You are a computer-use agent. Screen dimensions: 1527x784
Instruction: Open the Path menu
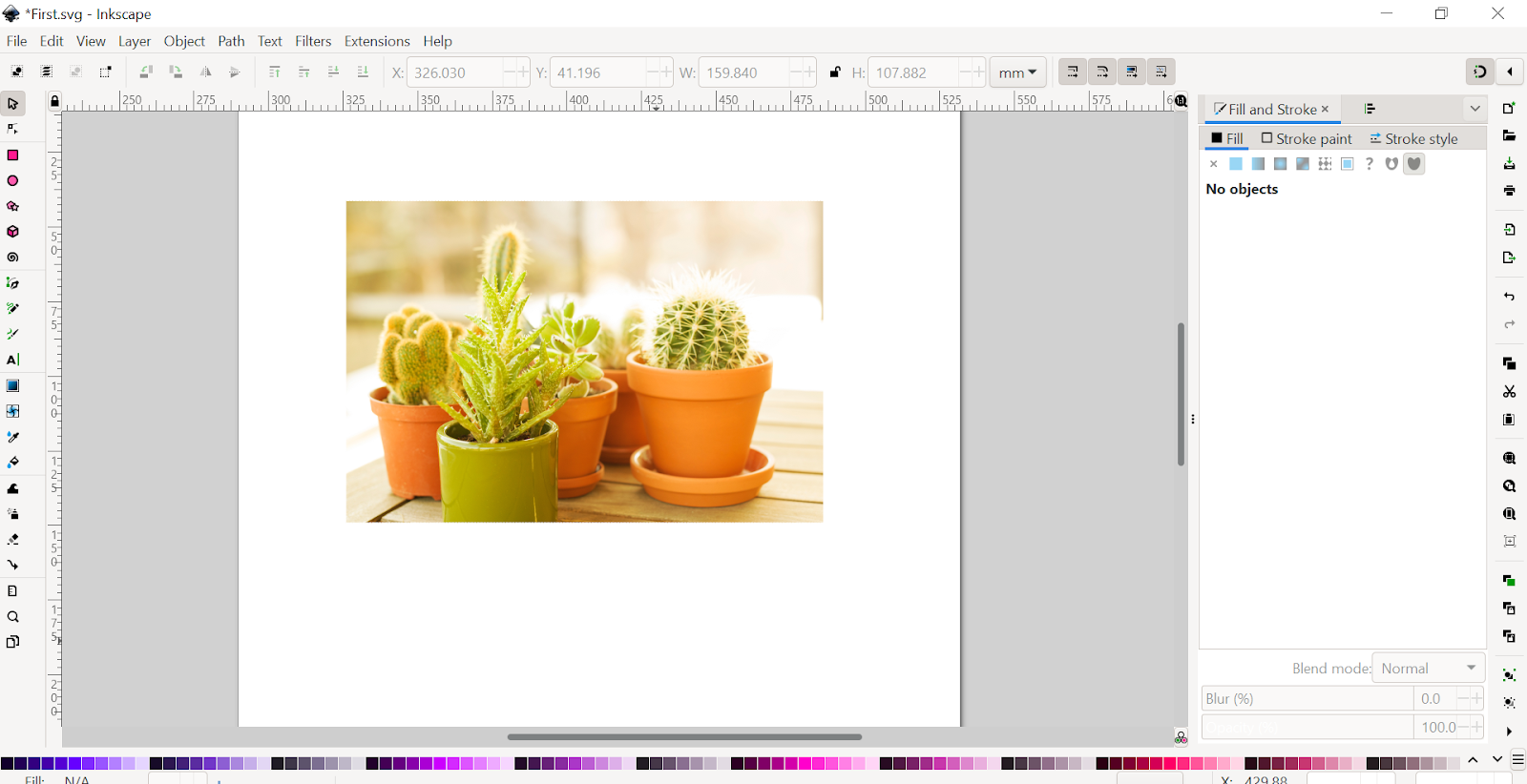[x=231, y=41]
